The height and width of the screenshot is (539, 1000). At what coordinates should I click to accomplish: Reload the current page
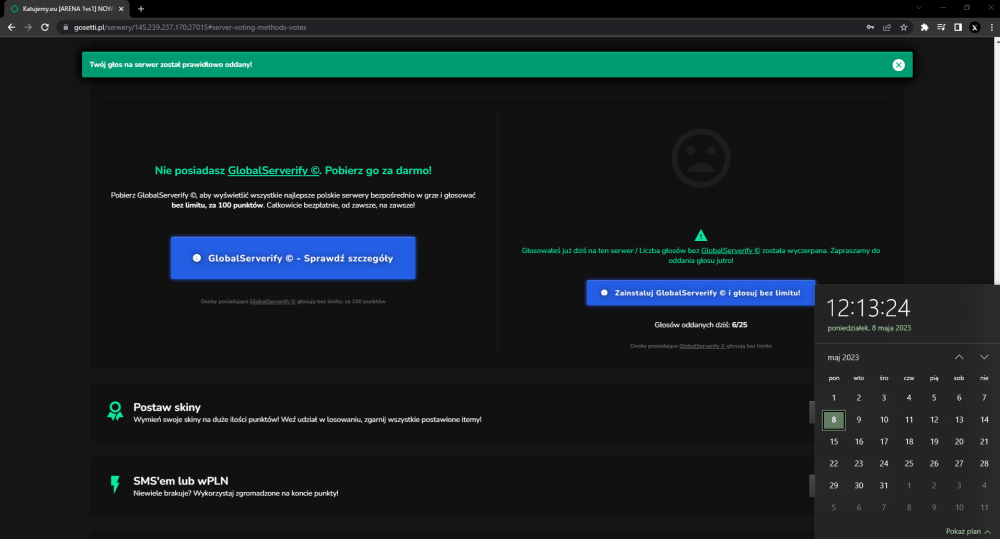(x=45, y=27)
